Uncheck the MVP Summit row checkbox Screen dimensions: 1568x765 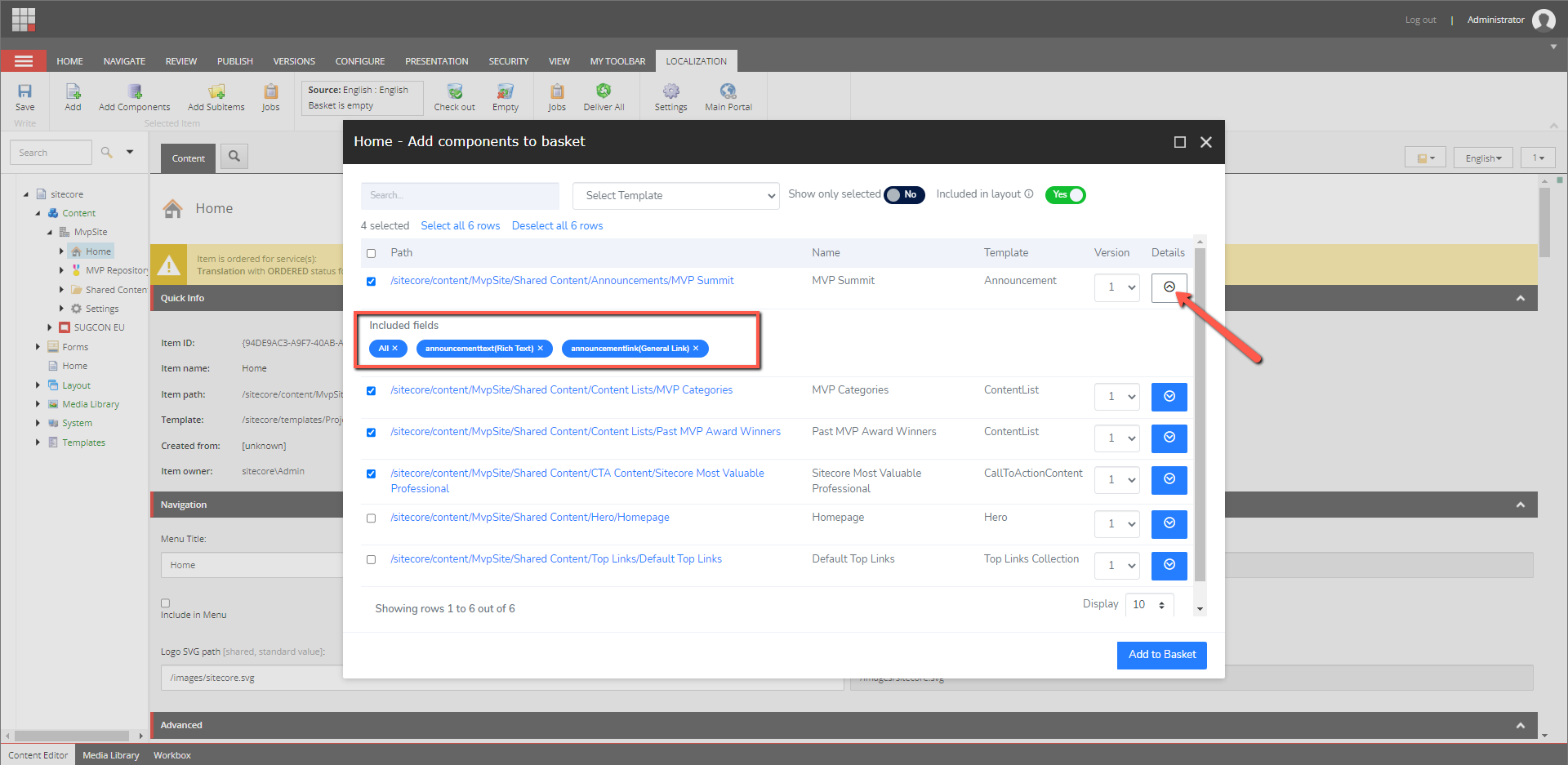(372, 281)
